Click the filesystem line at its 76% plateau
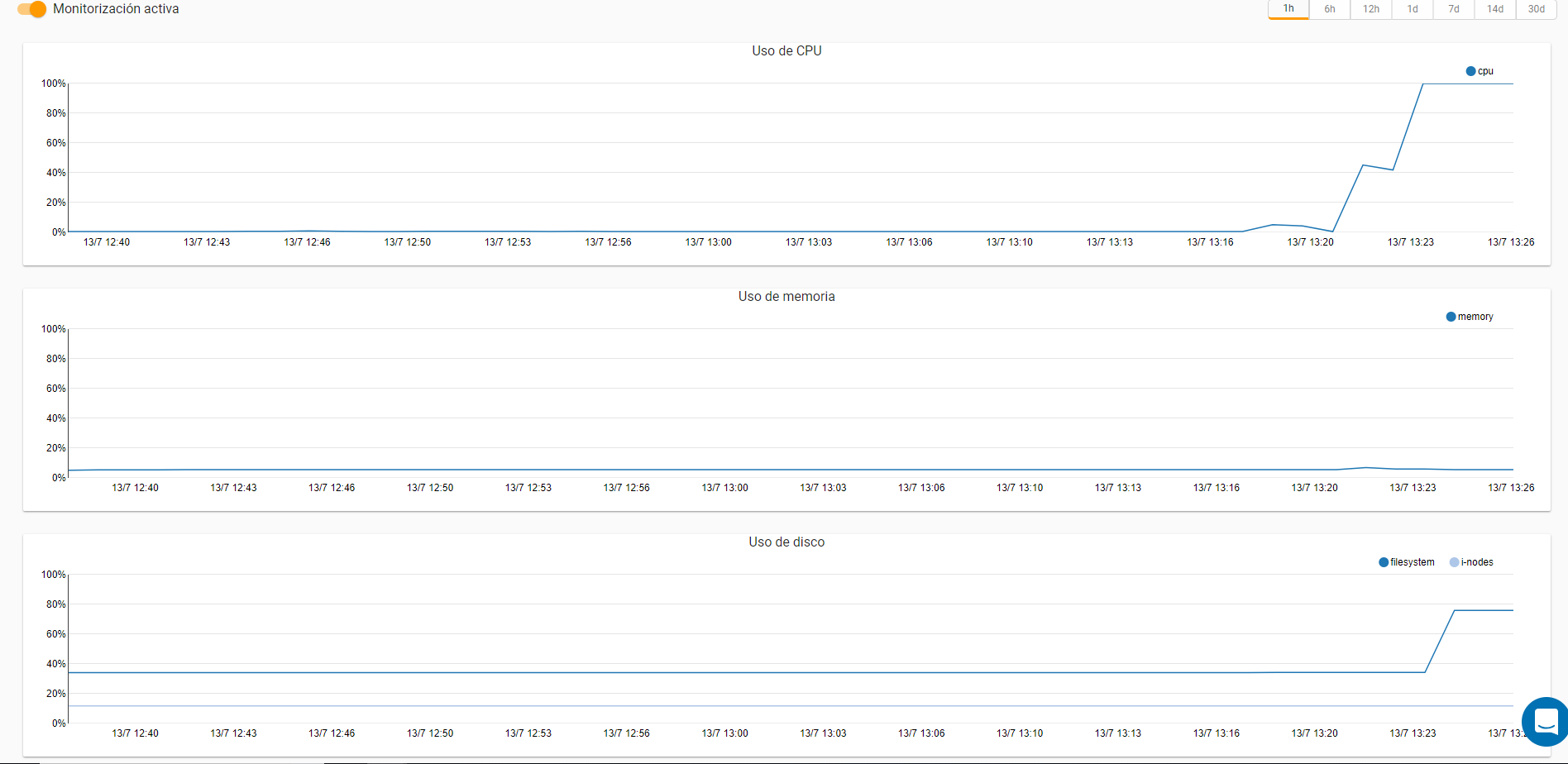Screen dimensions: 1568x764 [x=1484, y=610]
